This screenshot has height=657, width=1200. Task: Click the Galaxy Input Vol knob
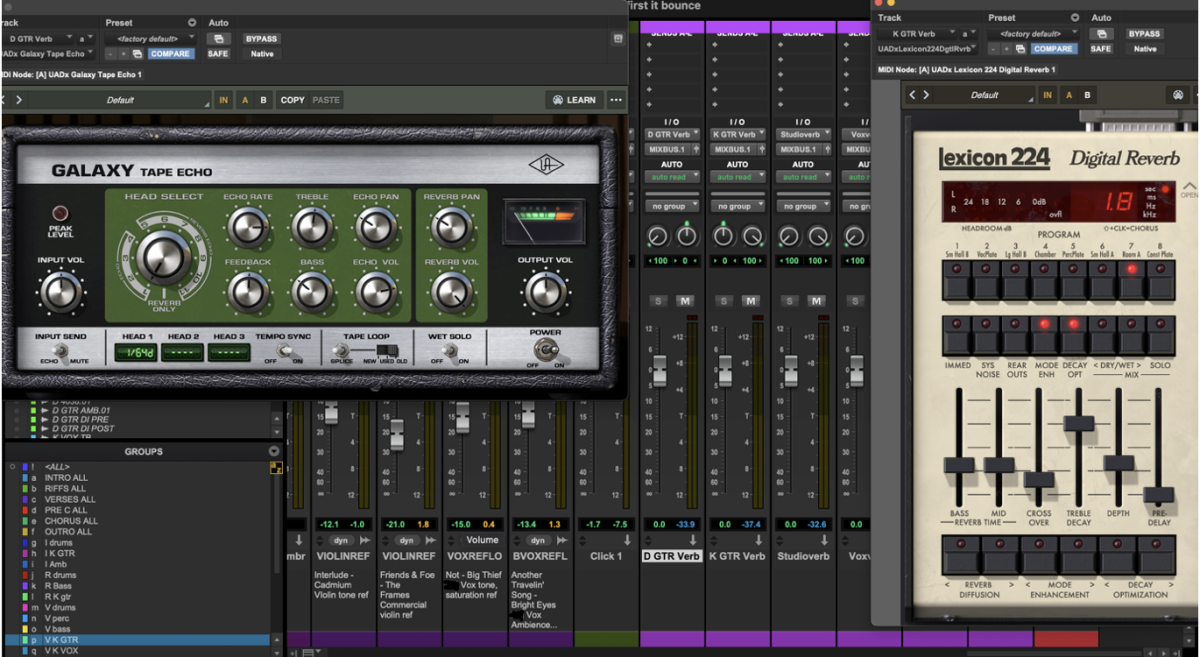(61, 292)
